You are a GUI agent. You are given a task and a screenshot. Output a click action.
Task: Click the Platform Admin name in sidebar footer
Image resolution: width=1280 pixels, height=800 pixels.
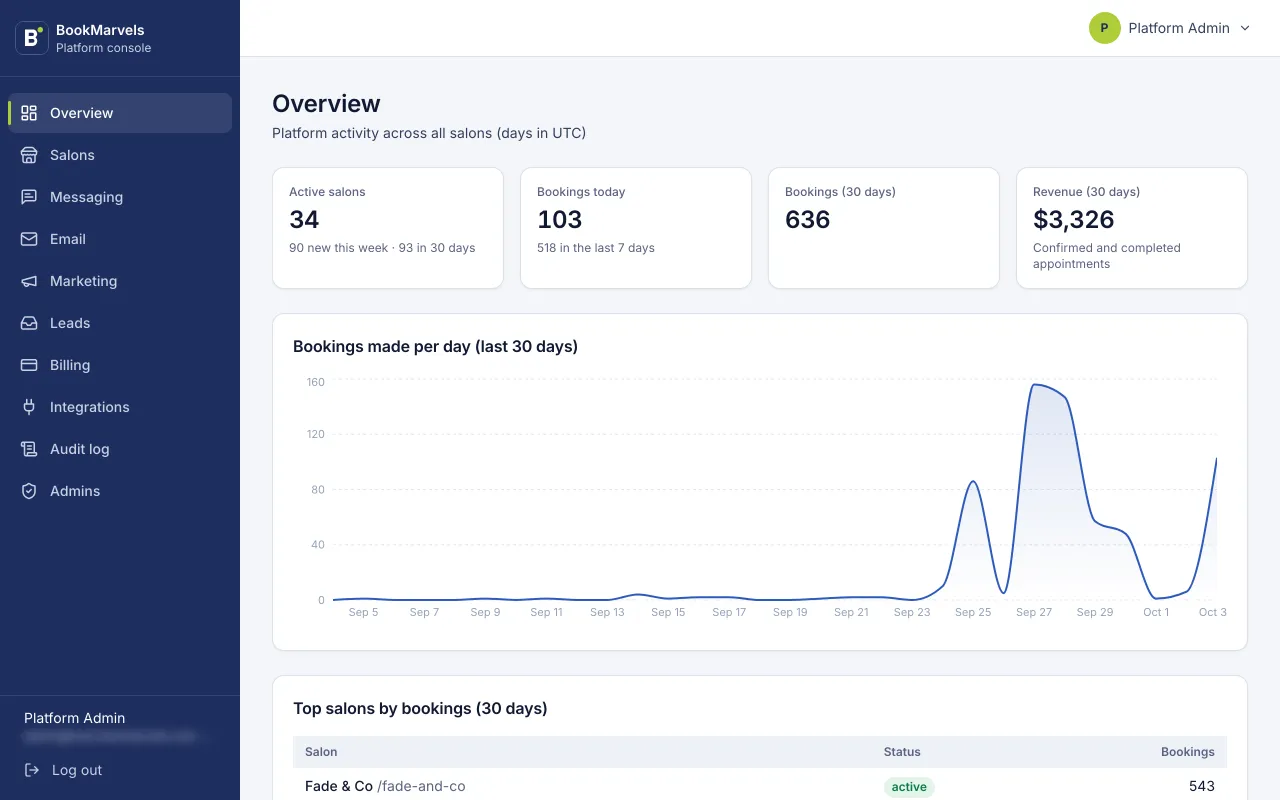click(x=75, y=718)
